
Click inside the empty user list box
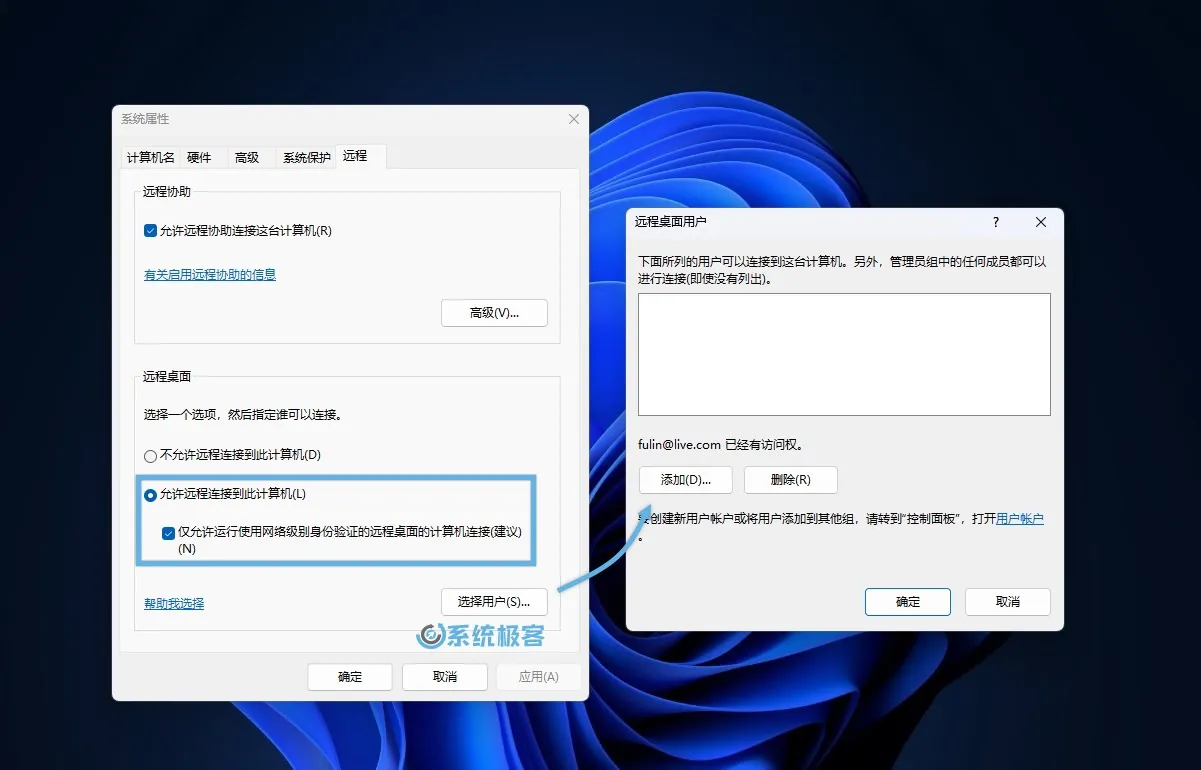pyautogui.click(x=843, y=354)
